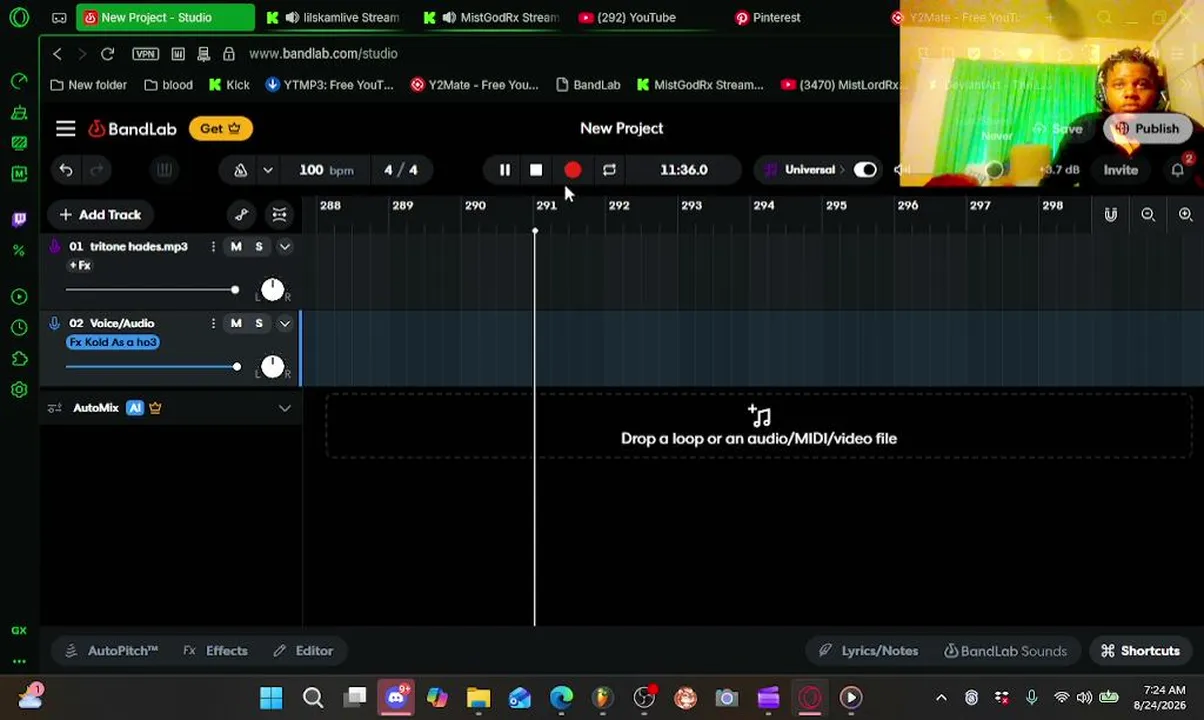Adjust the Voice/Audio volume slider
This screenshot has width=1204, height=720.
point(153,367)
